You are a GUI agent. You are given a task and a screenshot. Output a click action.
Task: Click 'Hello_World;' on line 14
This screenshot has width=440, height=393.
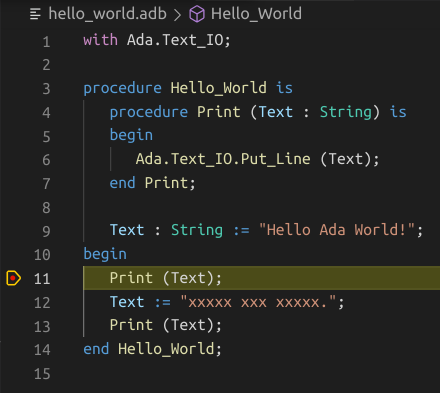[170, 349]
